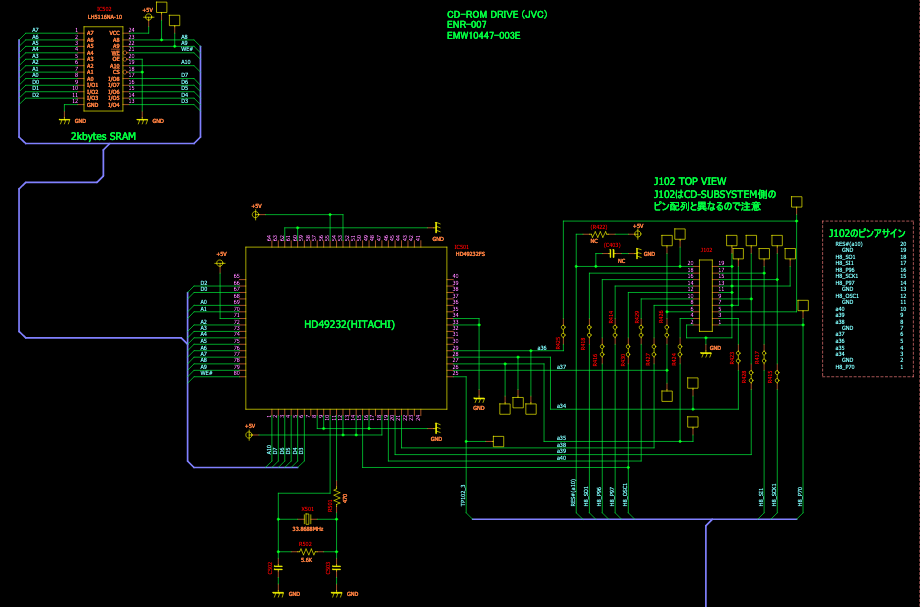Select the 5.6K resistor R502
This screenshot has width=920, height=607.
[x=307, y=552]
